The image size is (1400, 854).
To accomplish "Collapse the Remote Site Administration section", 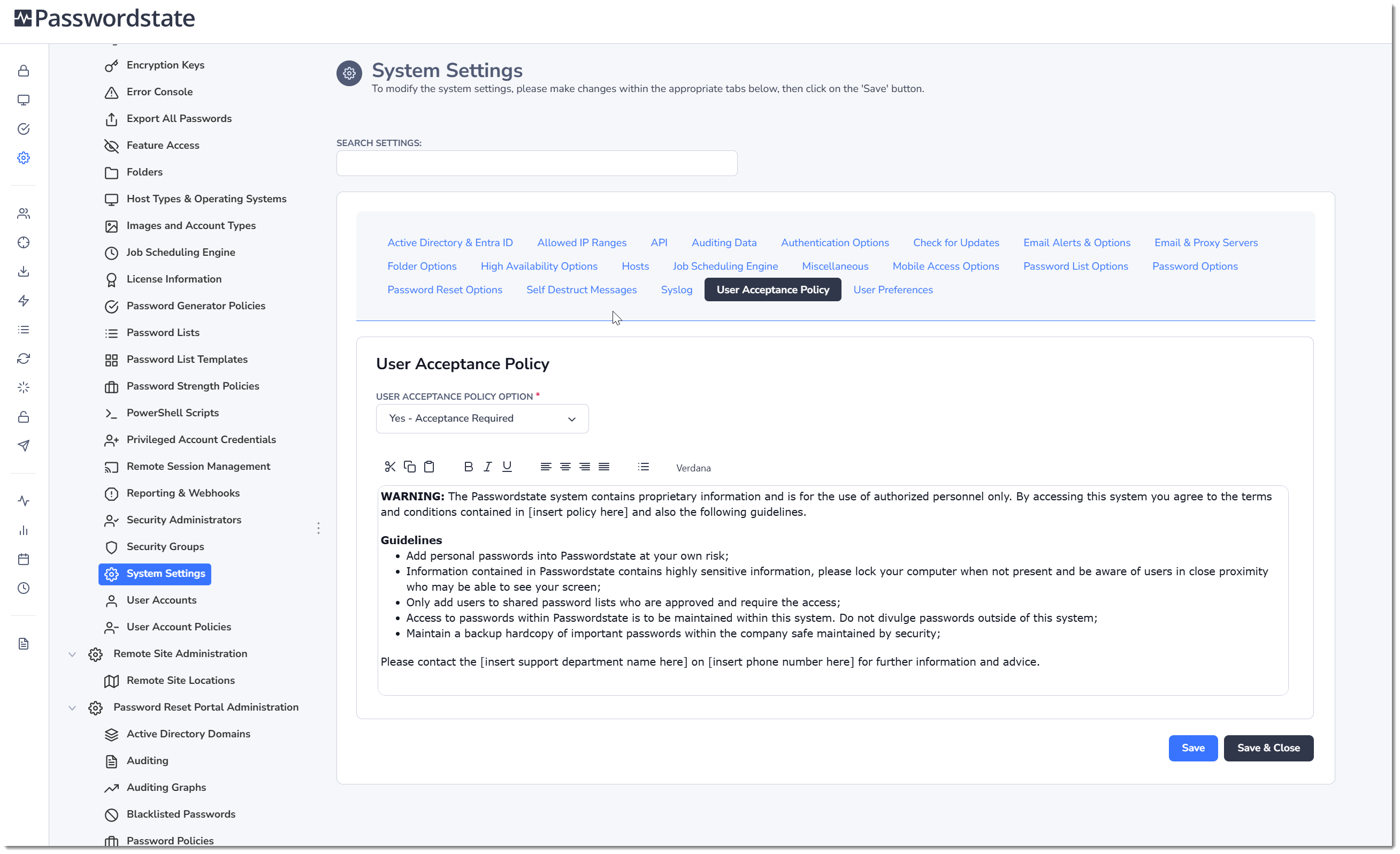I will point(72,654).
